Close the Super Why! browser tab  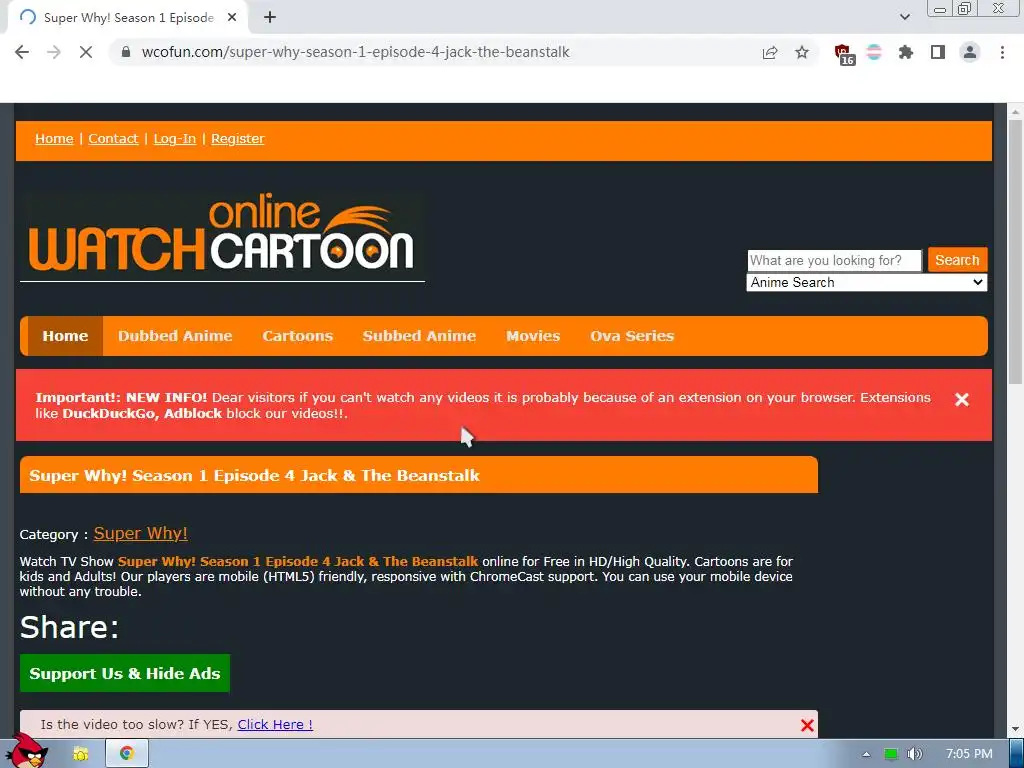click(x=232, y=18)
